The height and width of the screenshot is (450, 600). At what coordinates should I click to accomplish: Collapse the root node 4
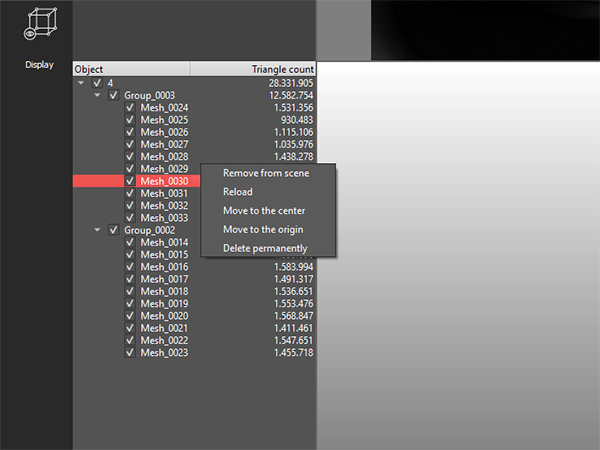pyautogui.click(x=81, y=83)
